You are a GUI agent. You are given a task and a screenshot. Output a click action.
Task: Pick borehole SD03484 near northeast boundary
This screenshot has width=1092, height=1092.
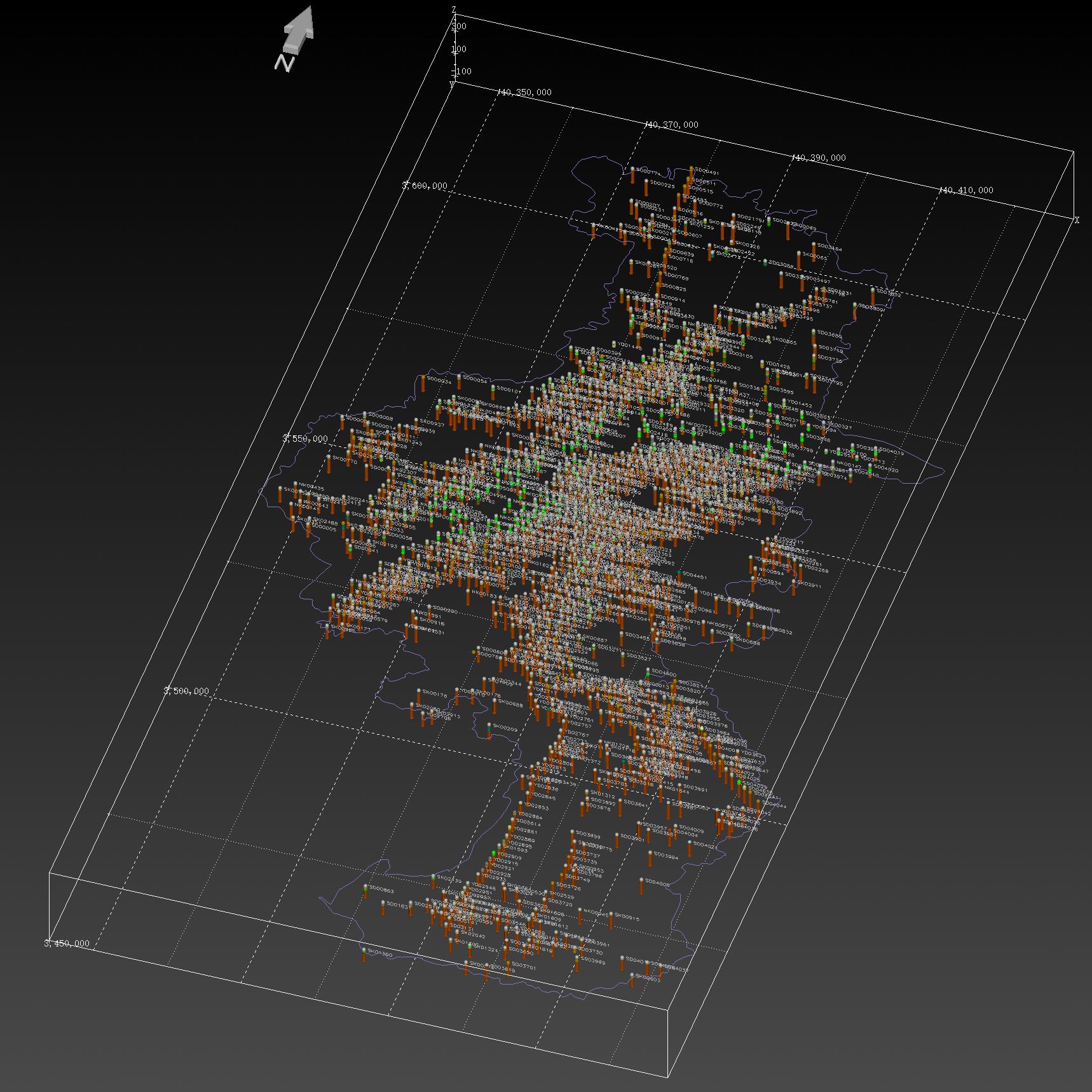[x=814, y=251]
